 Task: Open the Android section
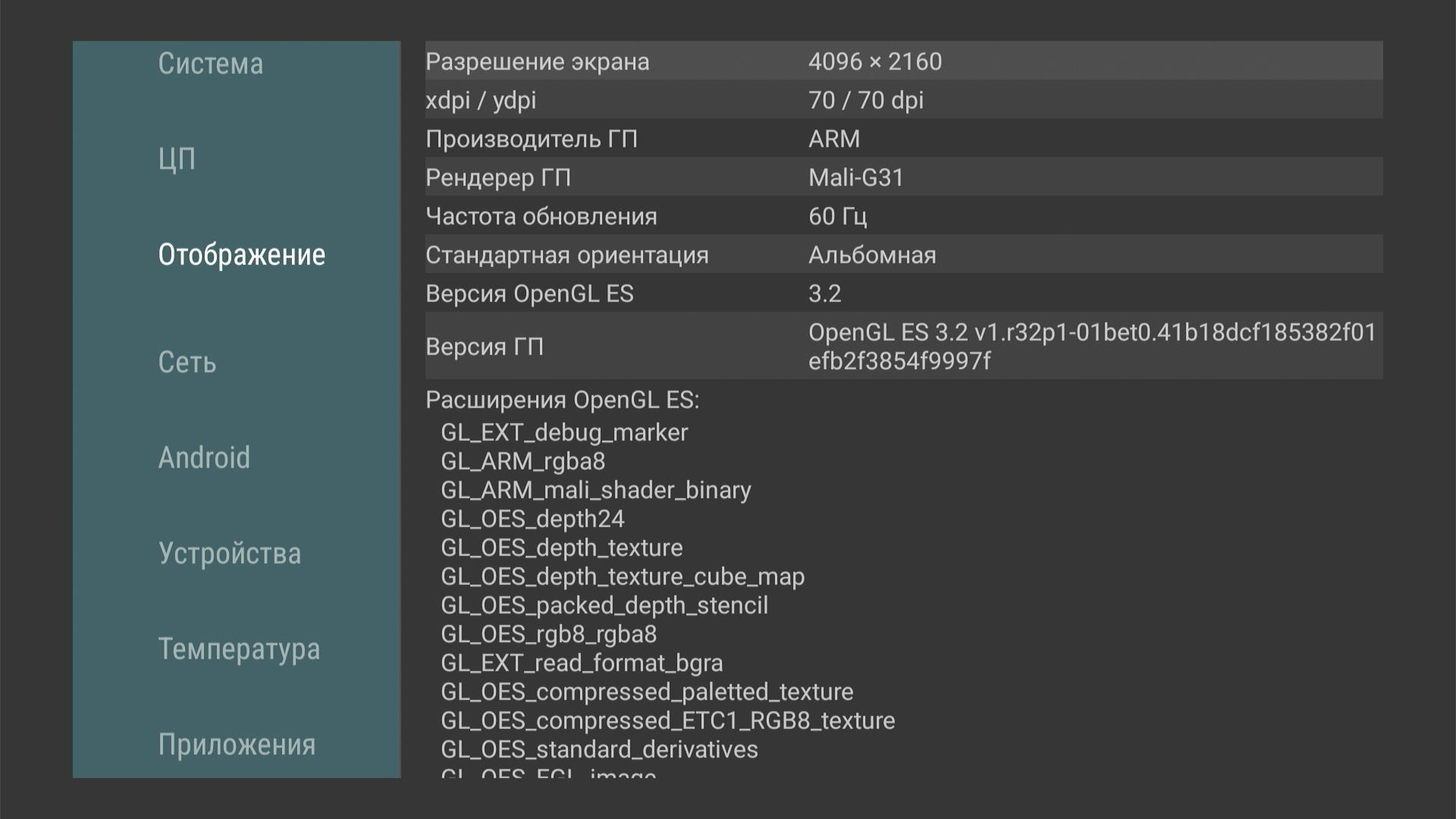click(204, 458)
